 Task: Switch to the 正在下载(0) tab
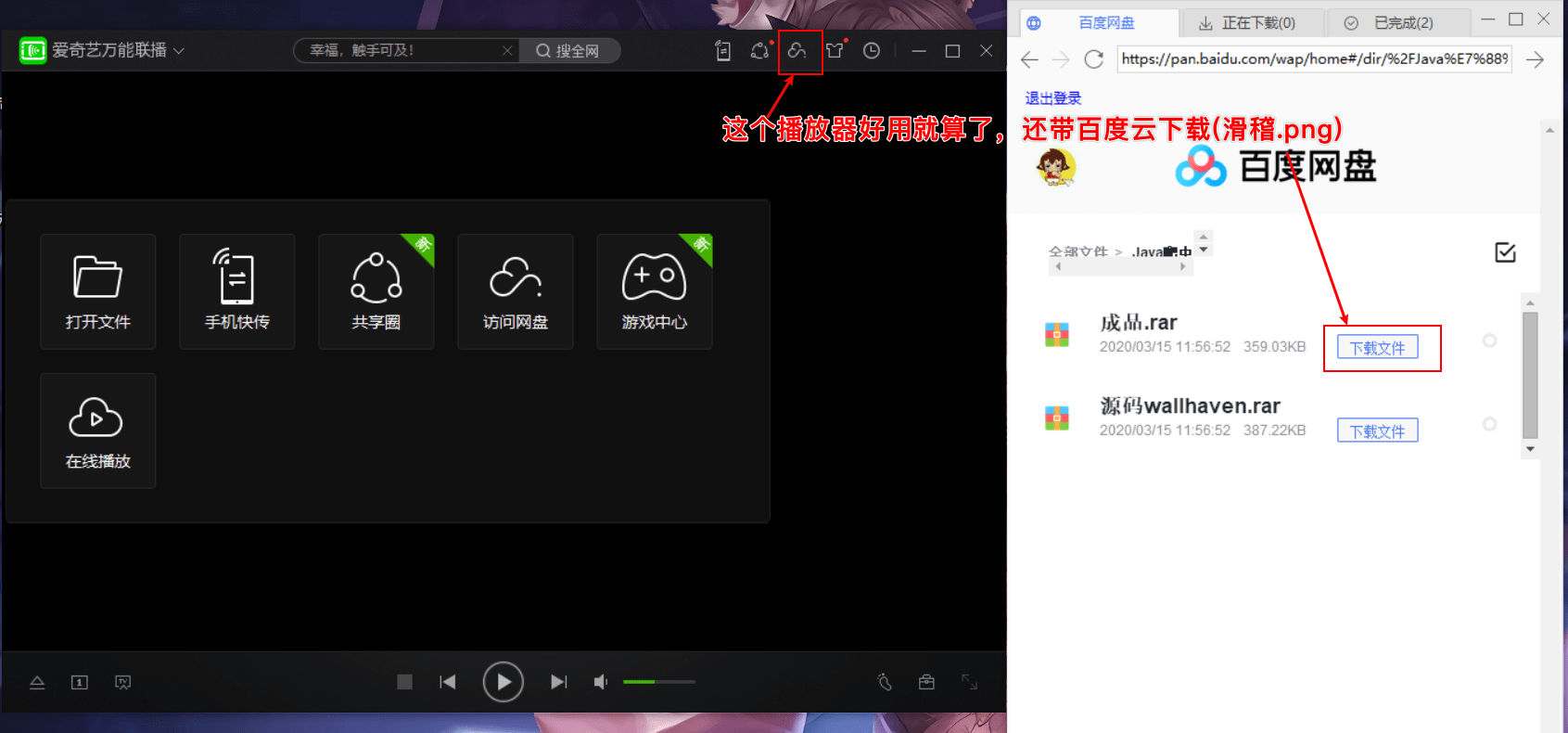pyautogui.click(x=1247, y=23)
